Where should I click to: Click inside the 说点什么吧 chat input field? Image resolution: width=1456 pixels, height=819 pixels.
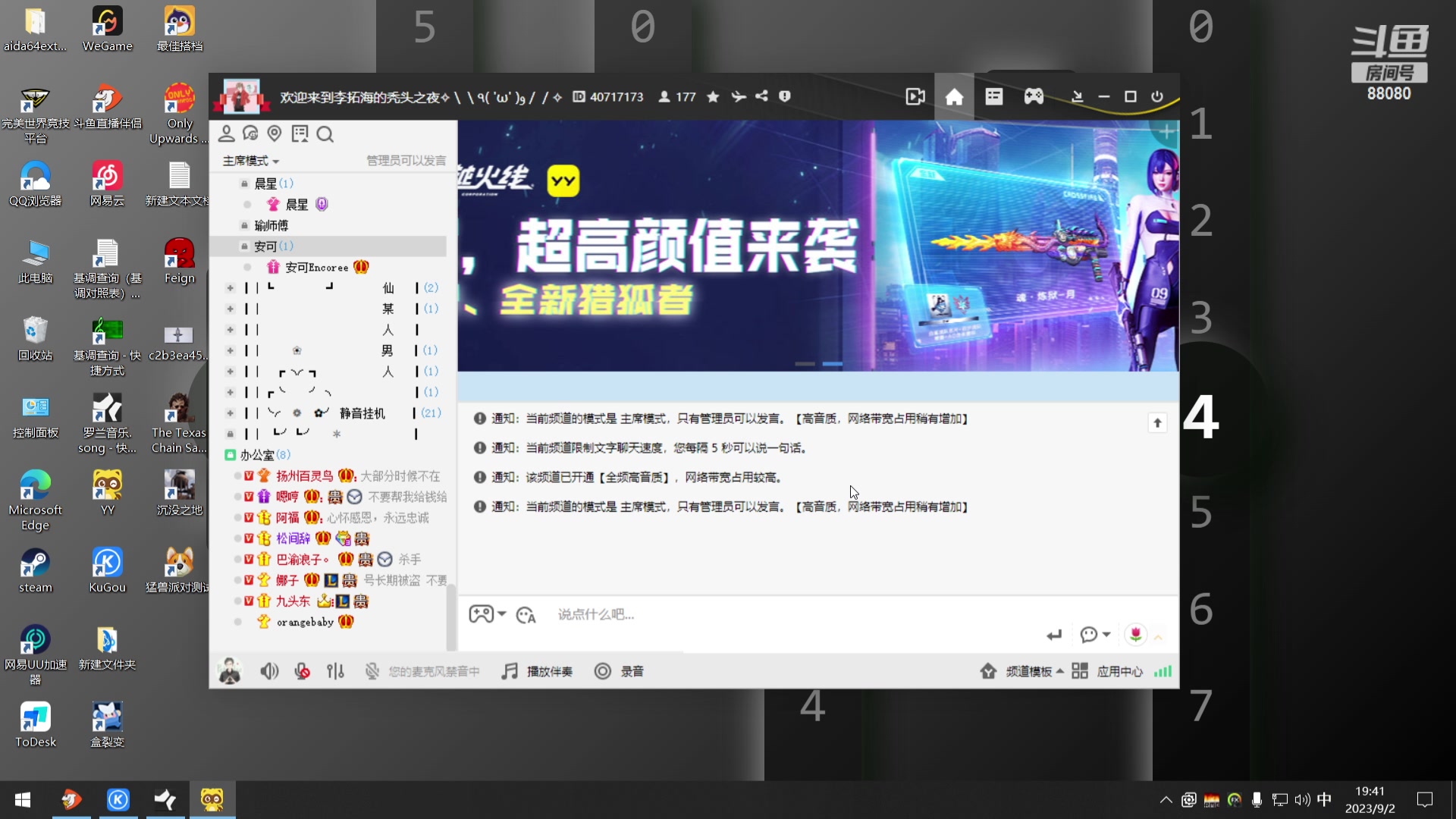(682, 614)
